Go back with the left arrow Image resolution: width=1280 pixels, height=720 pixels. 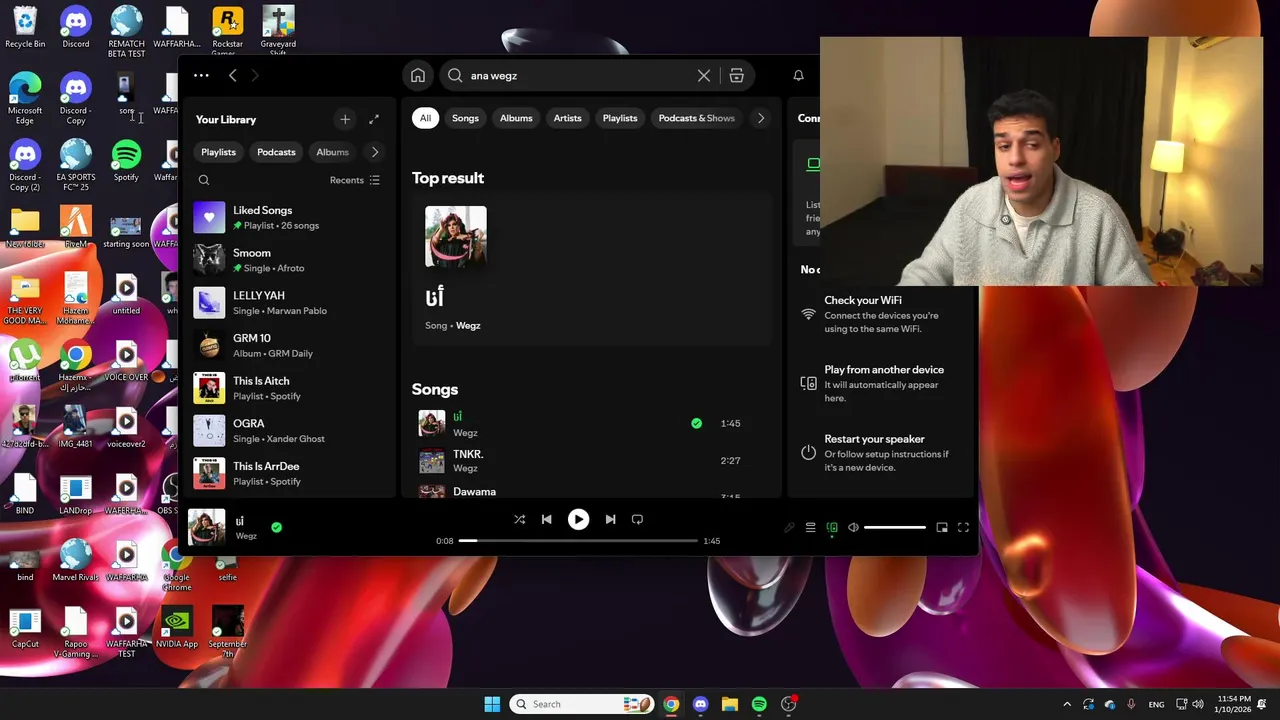click(232, 75)
